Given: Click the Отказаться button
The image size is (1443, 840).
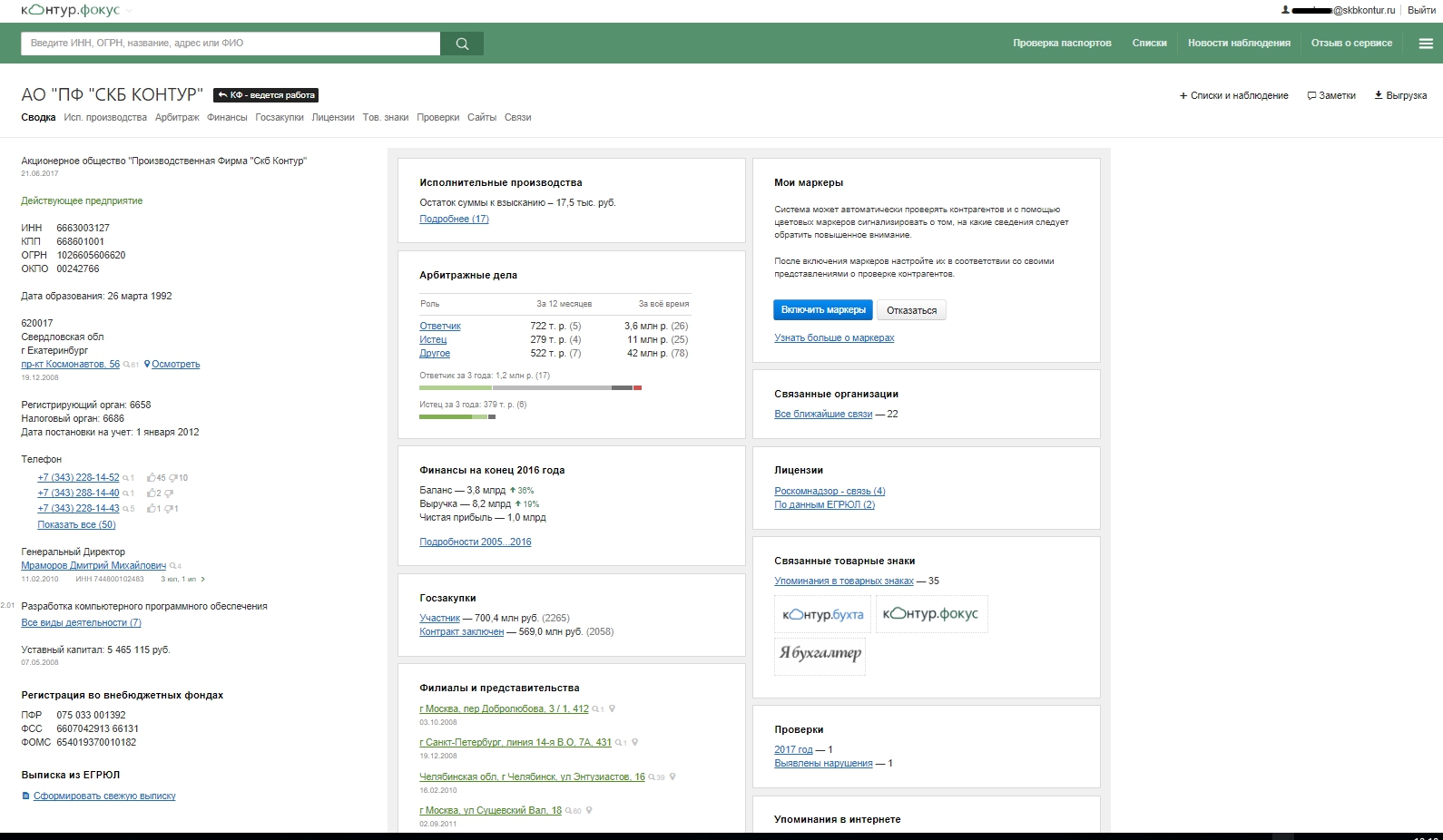Looking at the screenshot, I should tap(912, 310).
